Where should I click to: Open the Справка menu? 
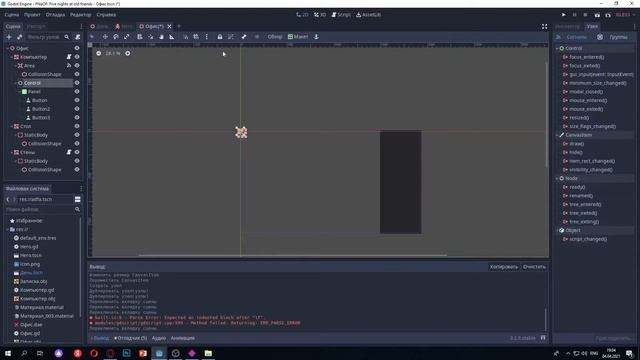click(106, 15)
